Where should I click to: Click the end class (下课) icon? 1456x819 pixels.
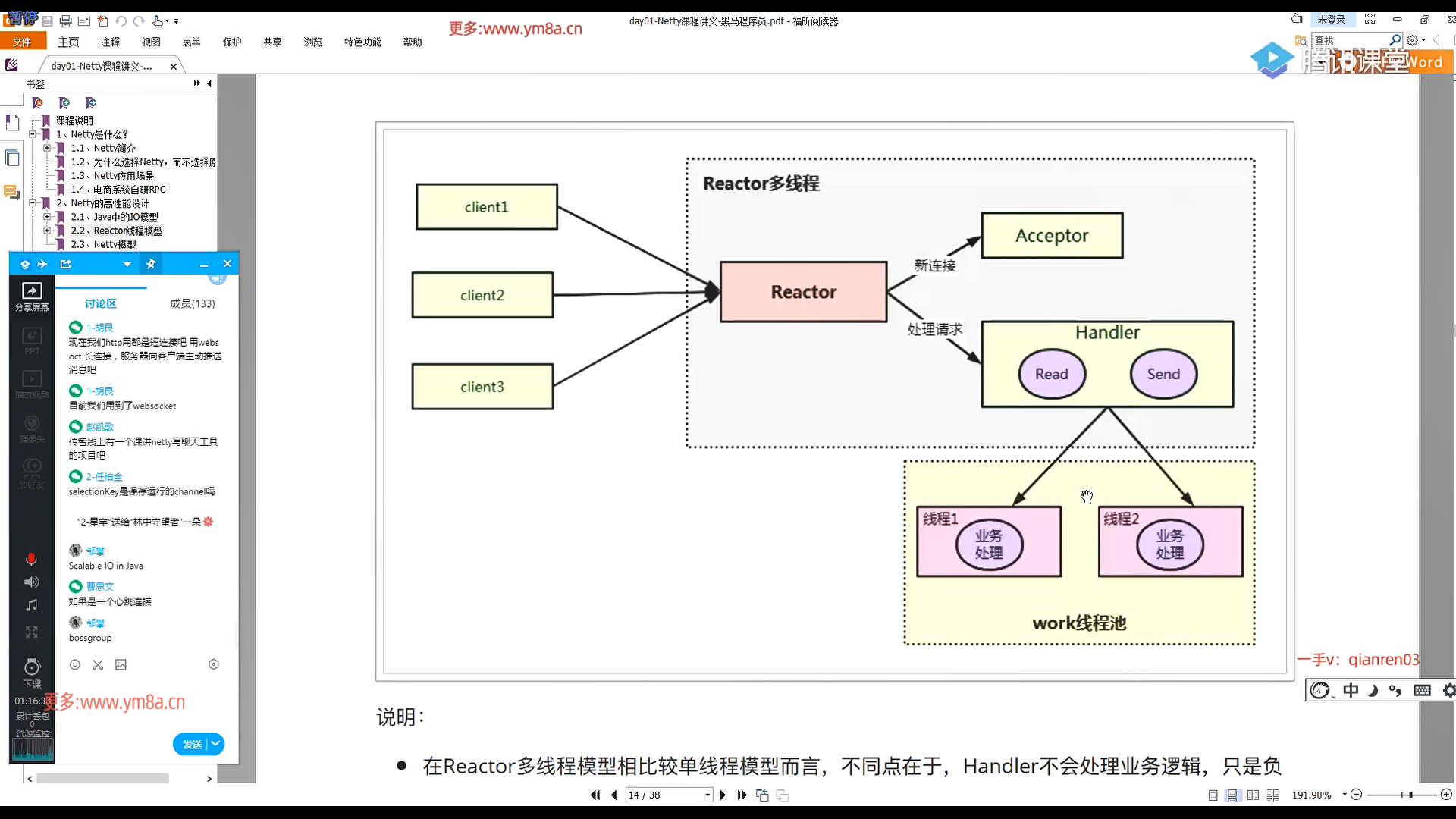click(x=32, y=668)
